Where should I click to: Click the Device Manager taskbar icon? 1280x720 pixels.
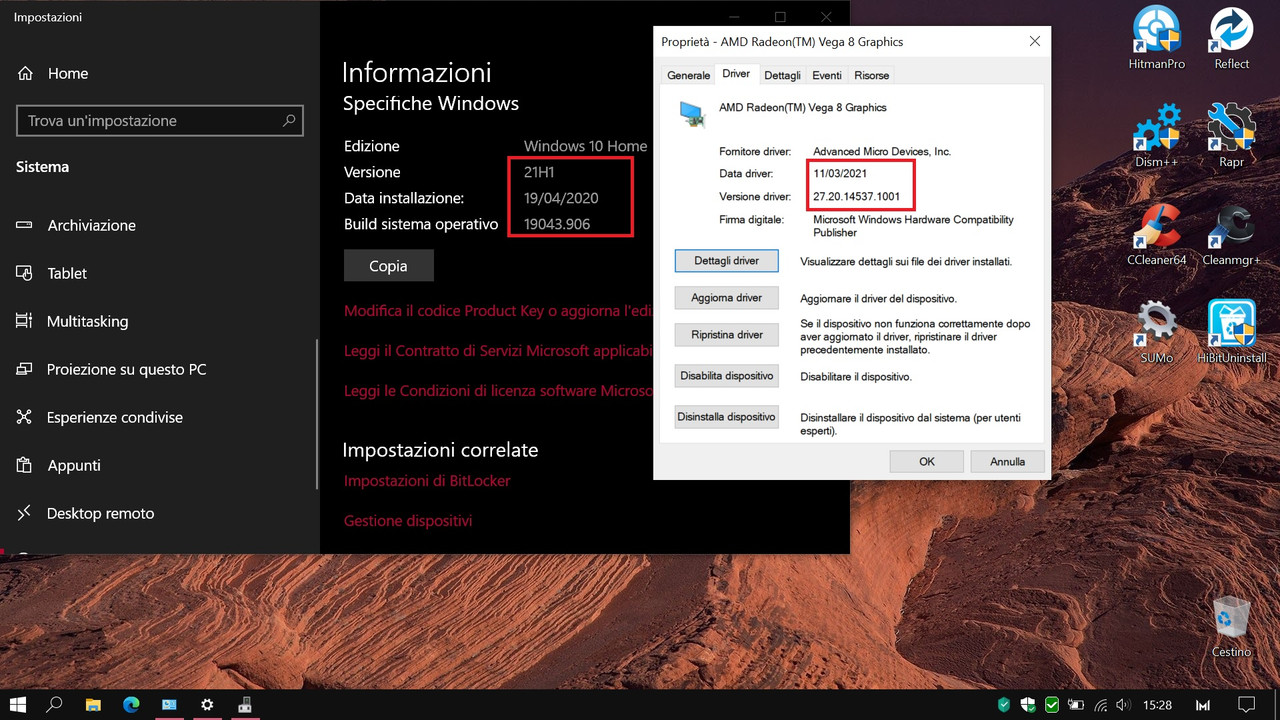point(245,704)
